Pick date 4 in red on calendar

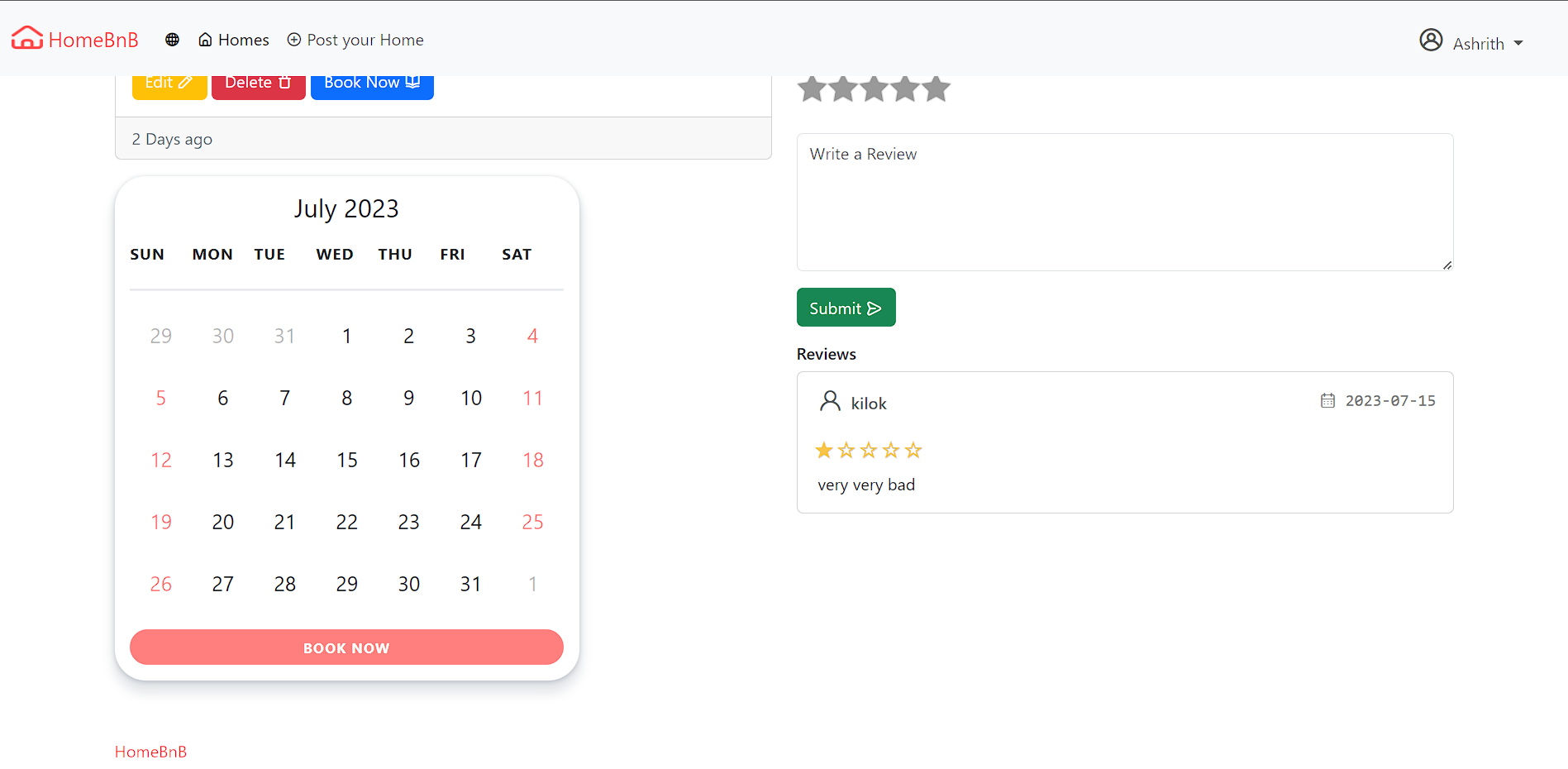click(532, 336)
